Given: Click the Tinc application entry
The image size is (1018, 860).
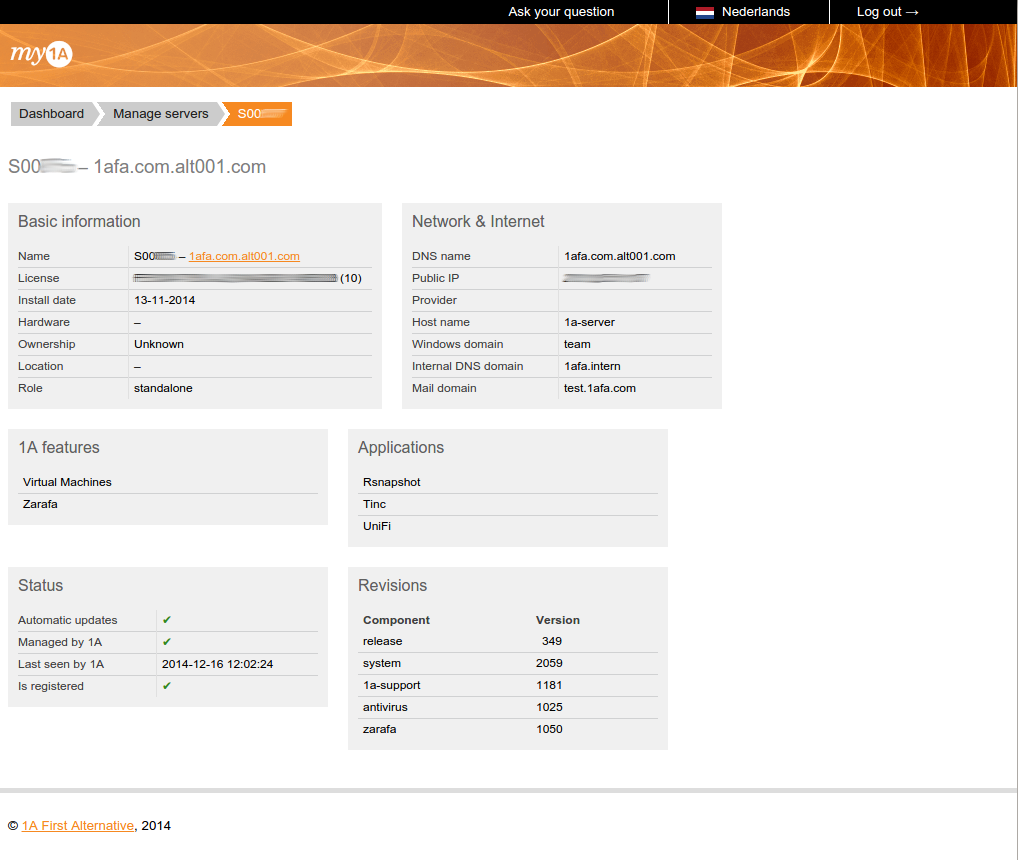Looking at the screenshot, I should [374, 504].
